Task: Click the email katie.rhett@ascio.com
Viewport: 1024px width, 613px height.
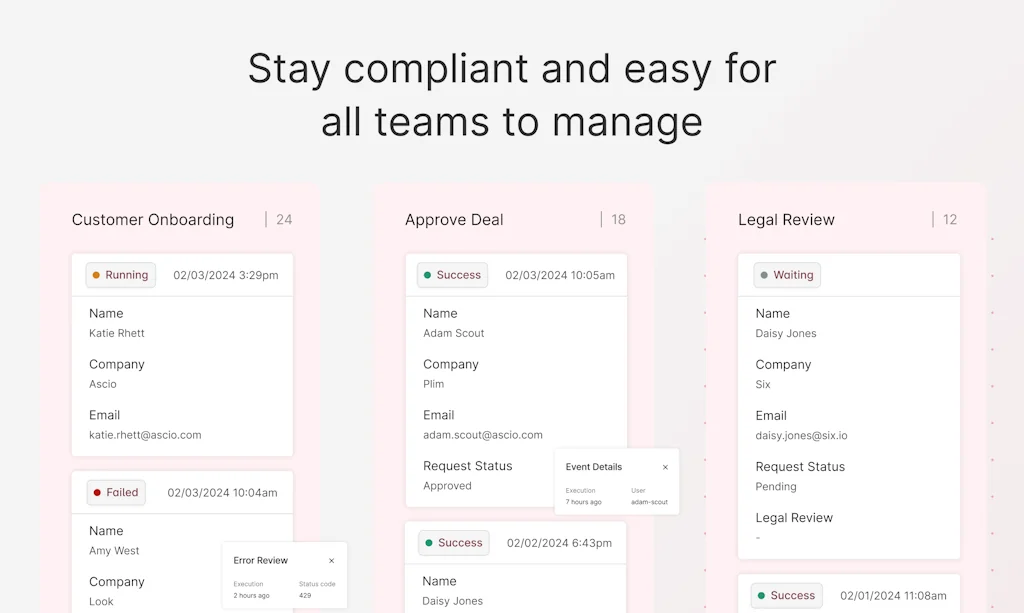Action: pos(146,435)
